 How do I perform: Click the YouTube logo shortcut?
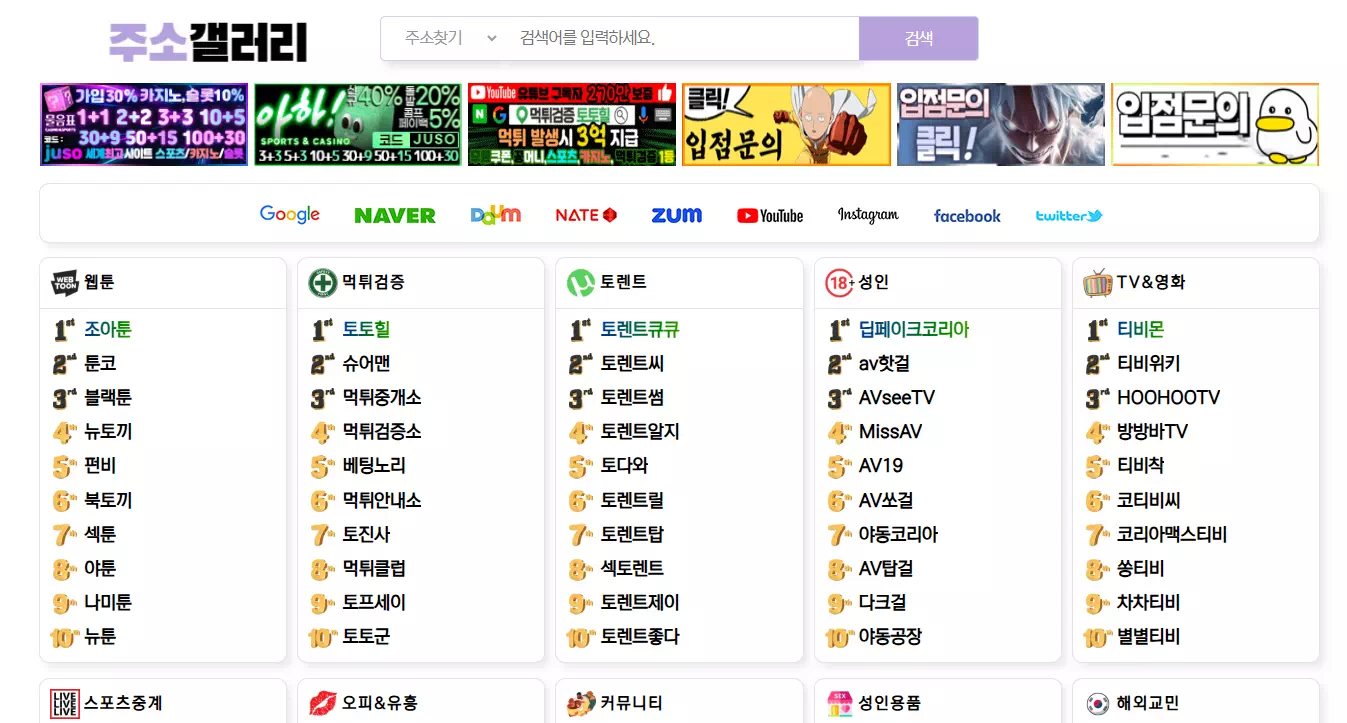(770, 215)
